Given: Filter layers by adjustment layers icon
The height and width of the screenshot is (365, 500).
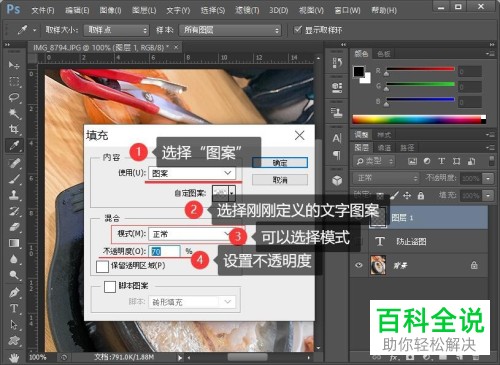Looking at the screenshot, I should click(x=427, y=161).
